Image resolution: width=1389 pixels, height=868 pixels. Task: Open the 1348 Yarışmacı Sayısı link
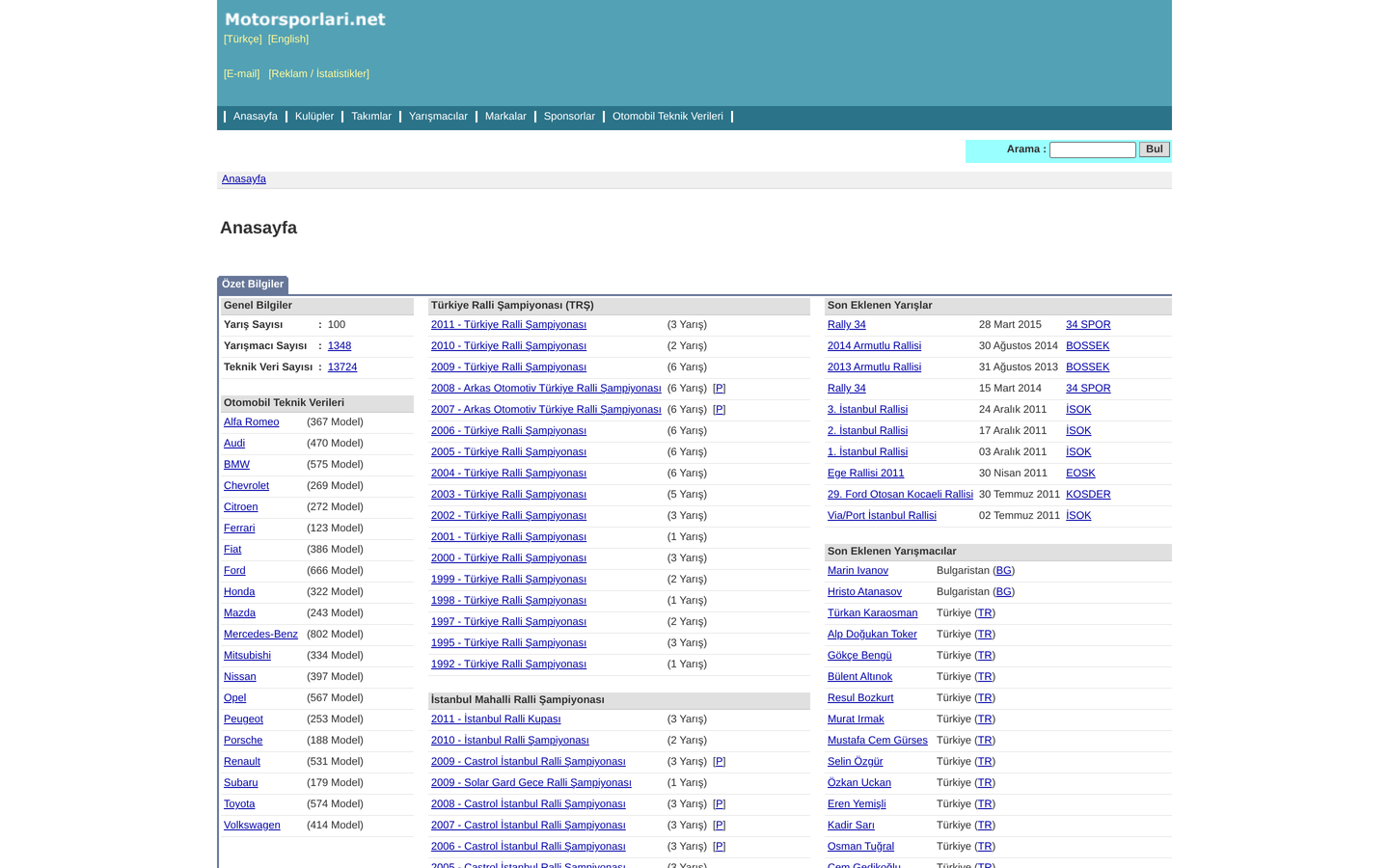pos(340,345)
